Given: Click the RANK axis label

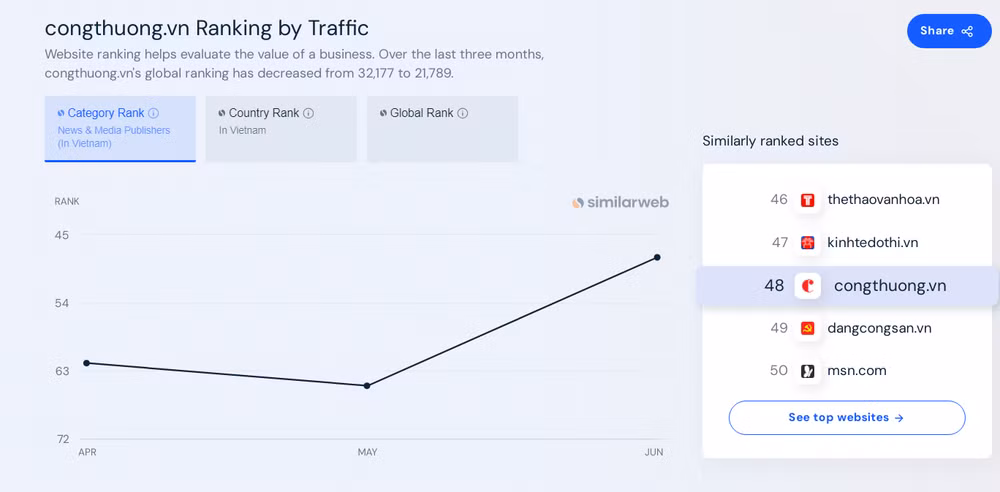Looking at the screenshot, I should tap(67, 202).
